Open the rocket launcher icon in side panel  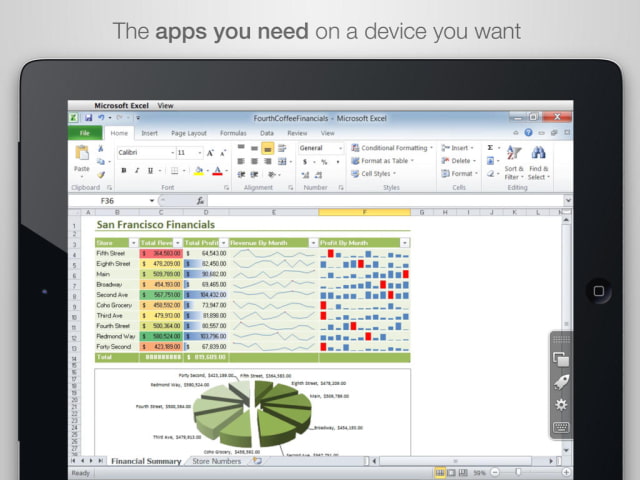(x=561, y=382)
